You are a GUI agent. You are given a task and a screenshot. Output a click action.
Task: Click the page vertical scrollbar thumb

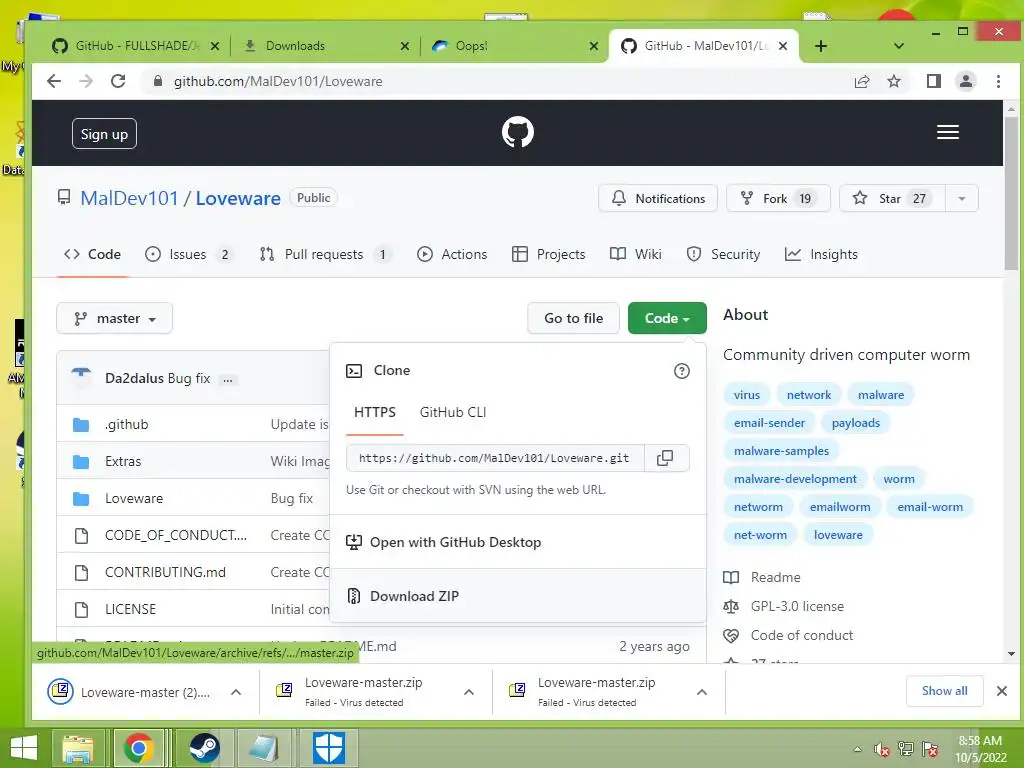point(1011,191)
